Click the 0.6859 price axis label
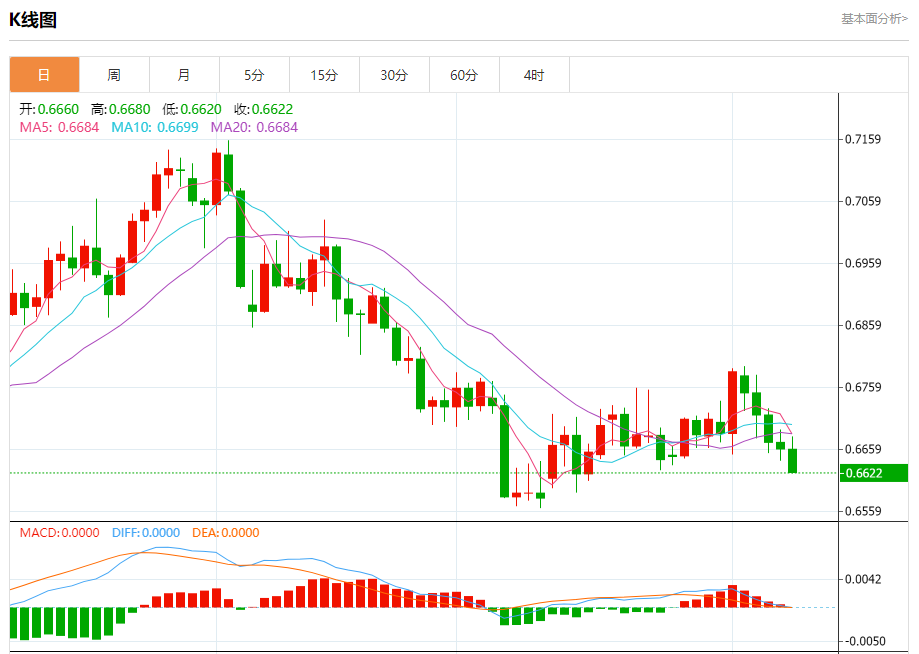Viewport: 919px width, 654px height. pyautogui.click(x=863, y=325)
